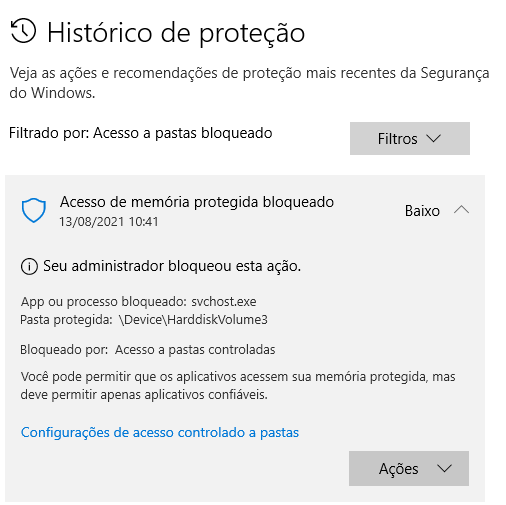Click the Baixo severity label
Screen dimensions: 506x505
[422, 211]
